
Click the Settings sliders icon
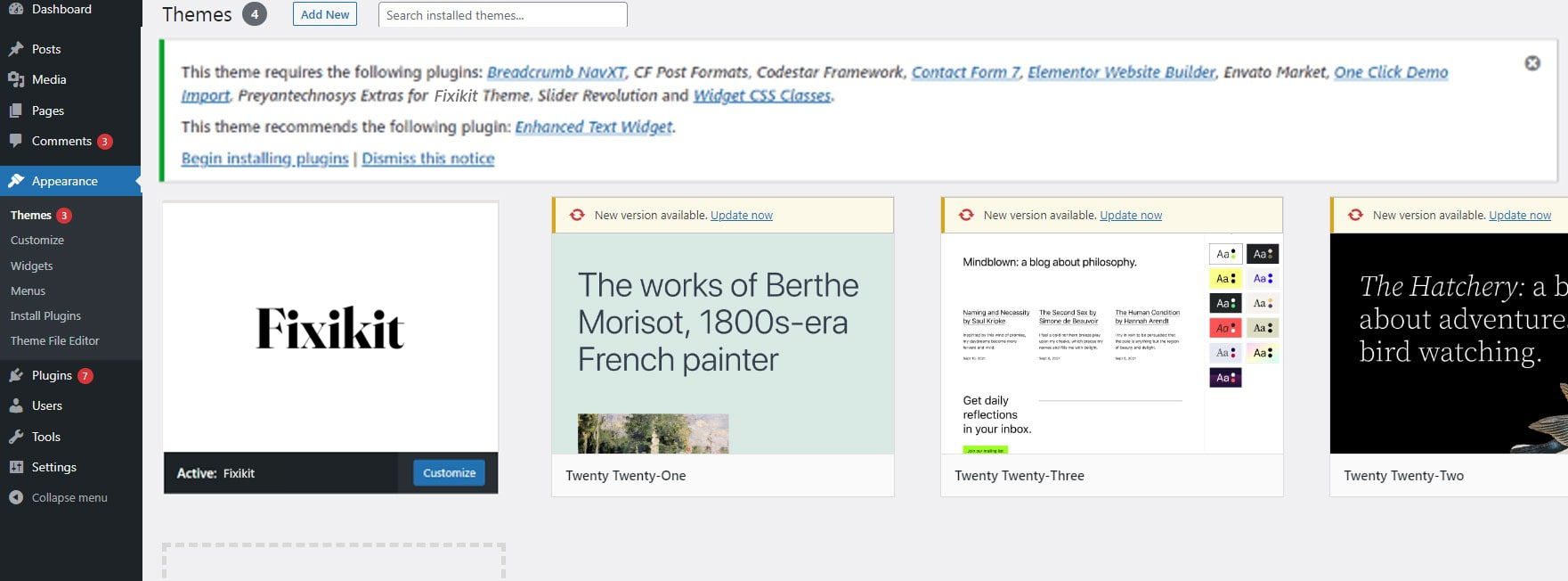pyautogui.click(x=16, y=467)
